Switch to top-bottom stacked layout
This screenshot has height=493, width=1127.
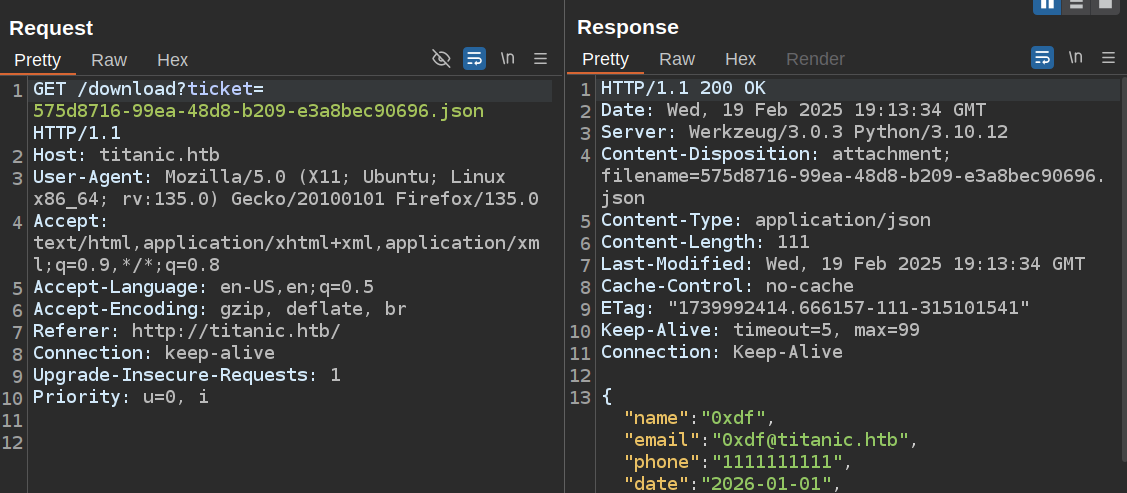coord(1076,5)
